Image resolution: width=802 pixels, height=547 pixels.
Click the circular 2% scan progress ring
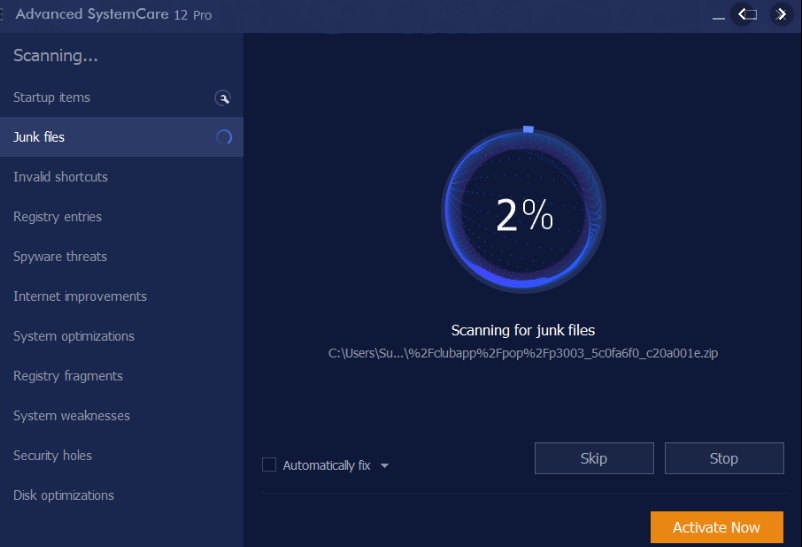[523, 213]
